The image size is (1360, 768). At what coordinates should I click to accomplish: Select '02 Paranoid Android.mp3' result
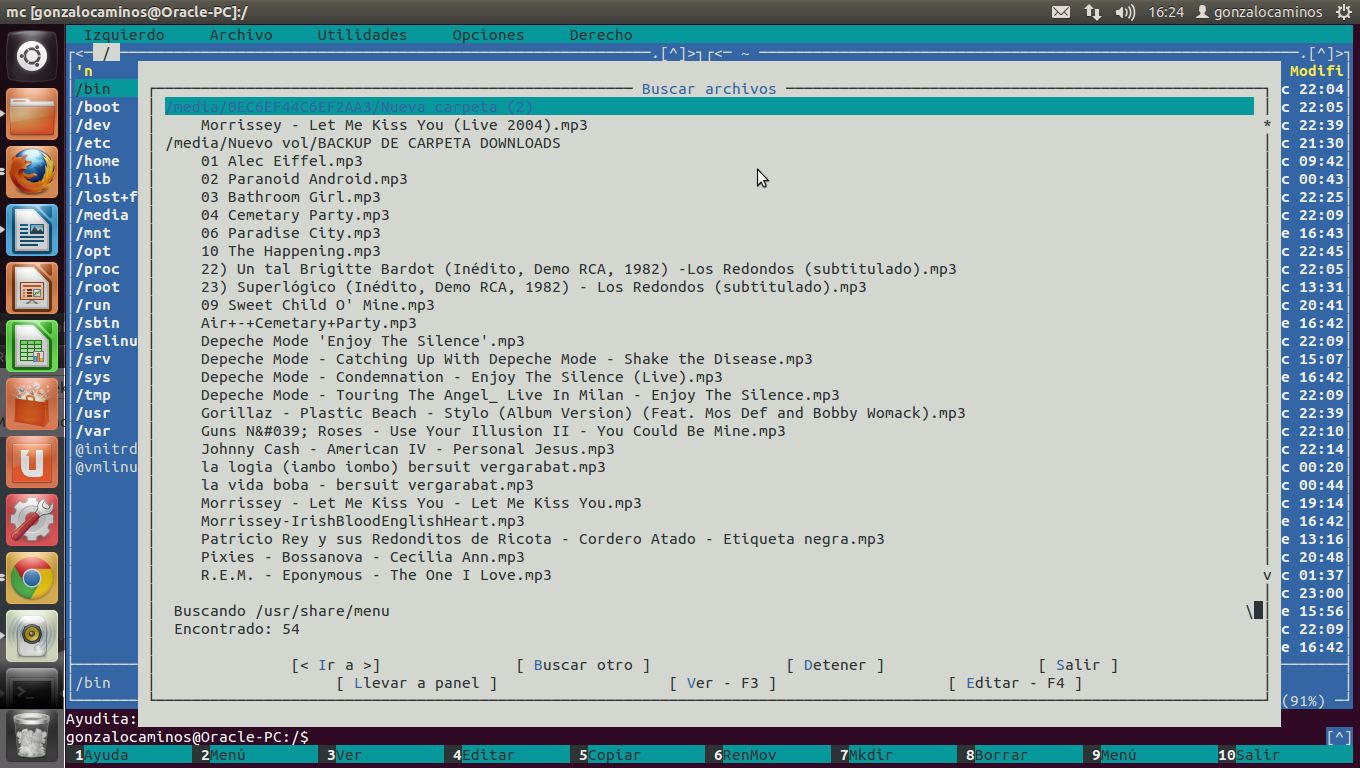tap(304, 179)
